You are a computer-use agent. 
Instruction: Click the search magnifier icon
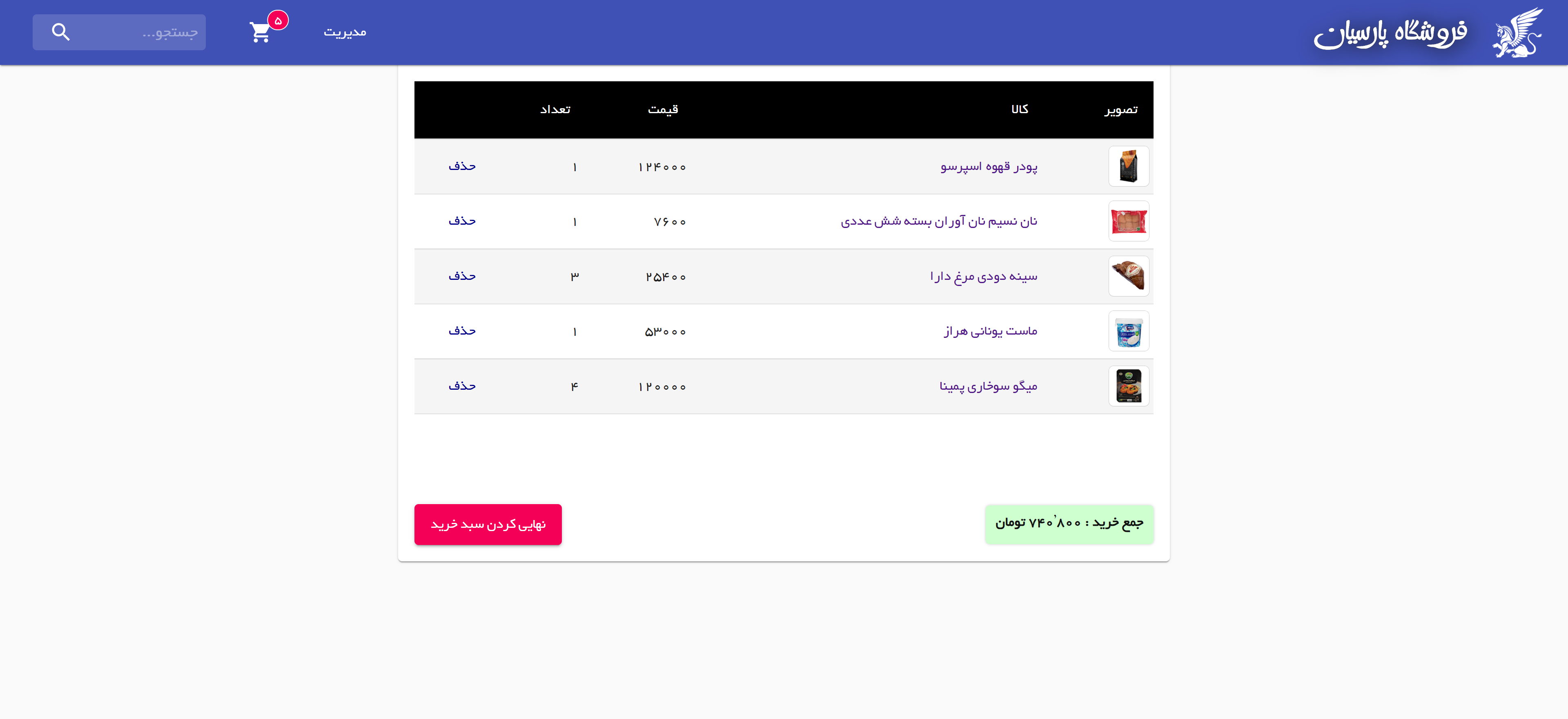pyautogui.click(x=61, y=32)
